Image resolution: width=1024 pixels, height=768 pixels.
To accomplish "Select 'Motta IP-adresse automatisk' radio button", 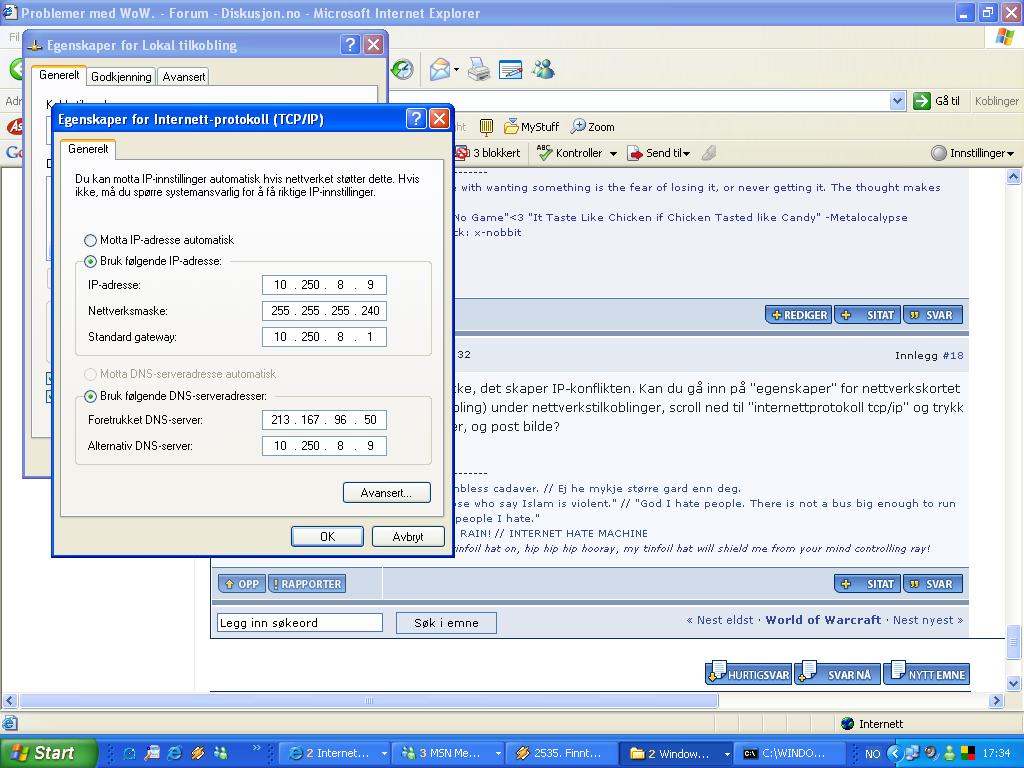I will coord(91,240).
